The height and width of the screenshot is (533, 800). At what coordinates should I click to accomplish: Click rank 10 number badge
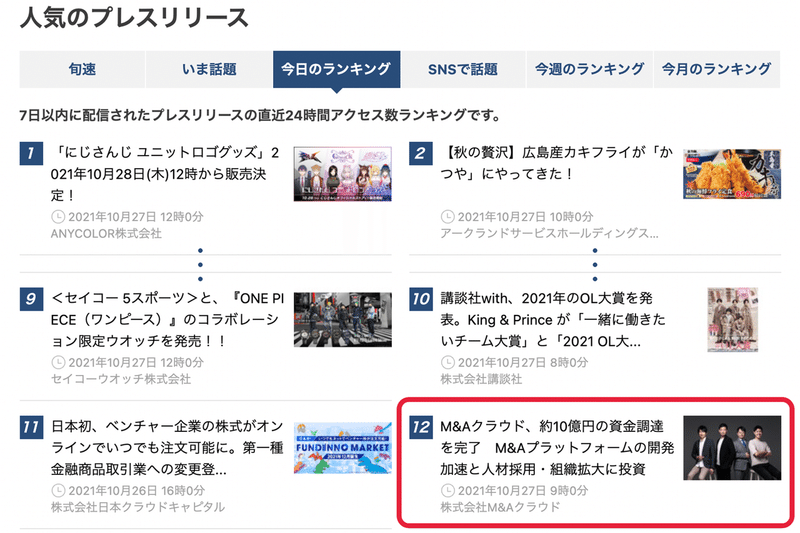420,299
